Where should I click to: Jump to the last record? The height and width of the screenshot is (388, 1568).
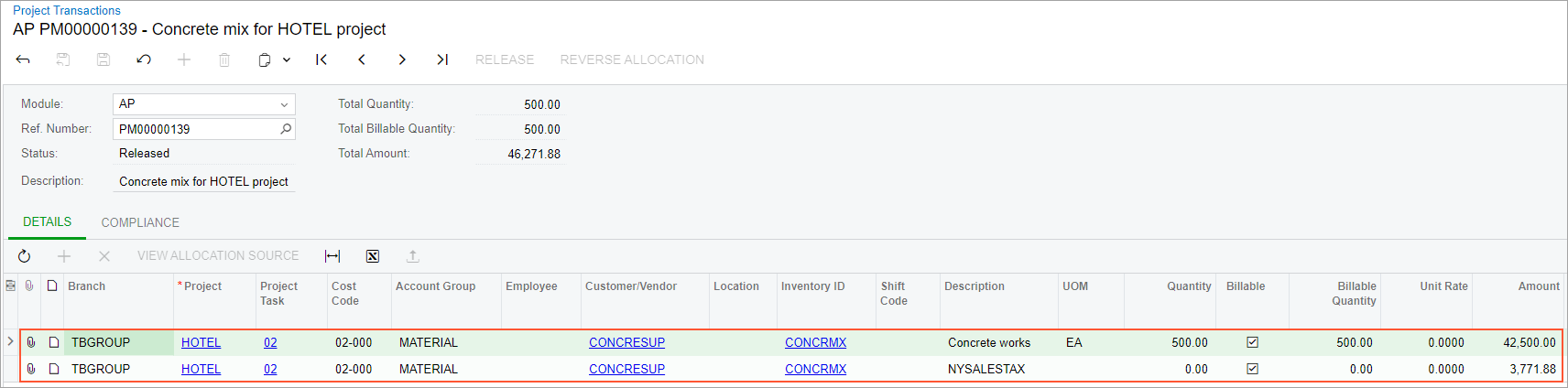point(442,59)
